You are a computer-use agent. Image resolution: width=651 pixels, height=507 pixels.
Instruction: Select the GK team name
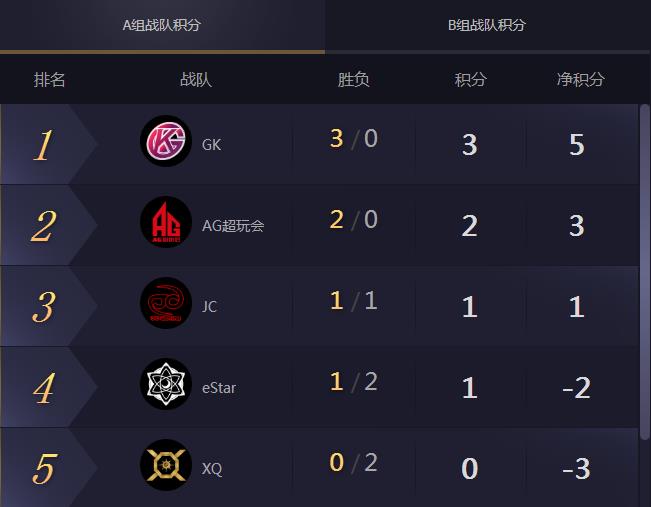tap(211, 144)
